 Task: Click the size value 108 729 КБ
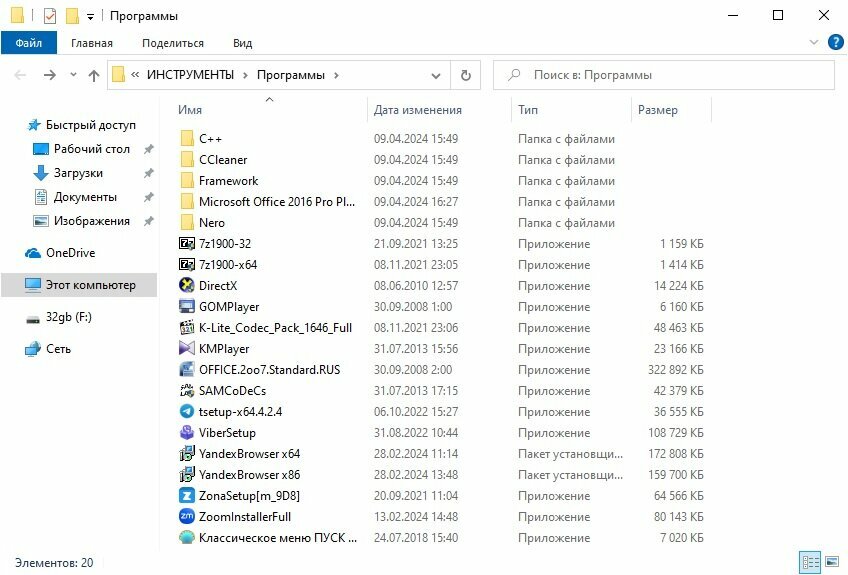[x=675, y=433]
